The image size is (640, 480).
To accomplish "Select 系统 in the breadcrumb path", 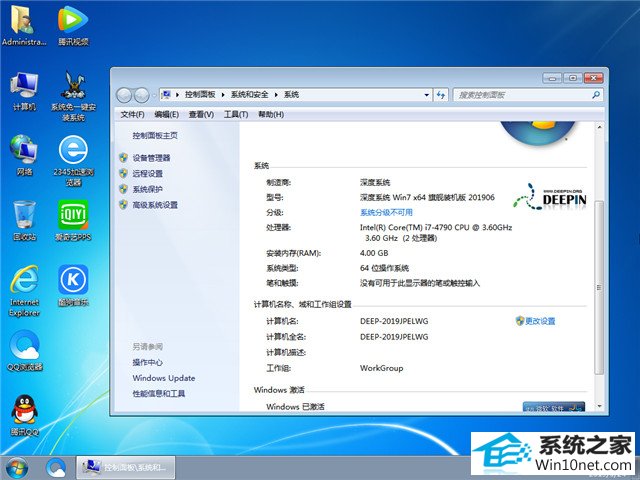I will click(291, 95).
